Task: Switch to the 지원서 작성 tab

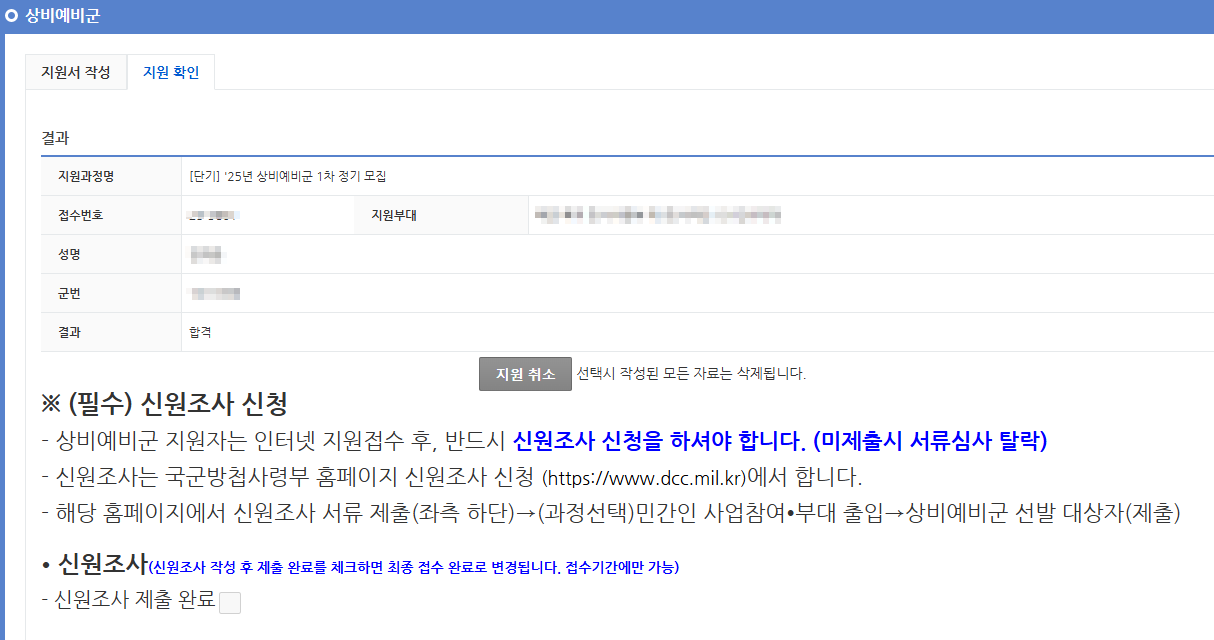Action: (x=76, y=72)
